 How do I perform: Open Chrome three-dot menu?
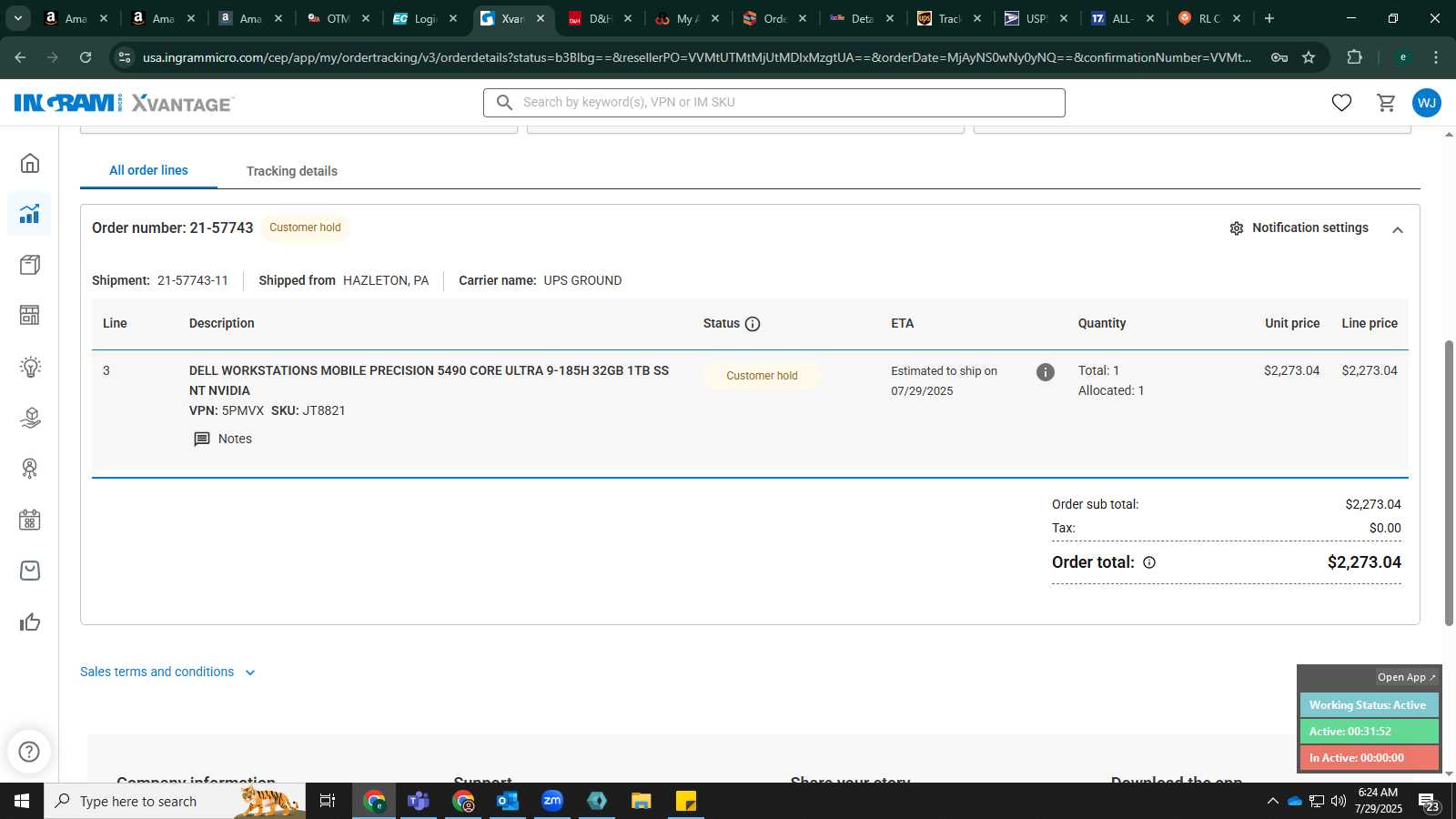tap(1436, 57)
